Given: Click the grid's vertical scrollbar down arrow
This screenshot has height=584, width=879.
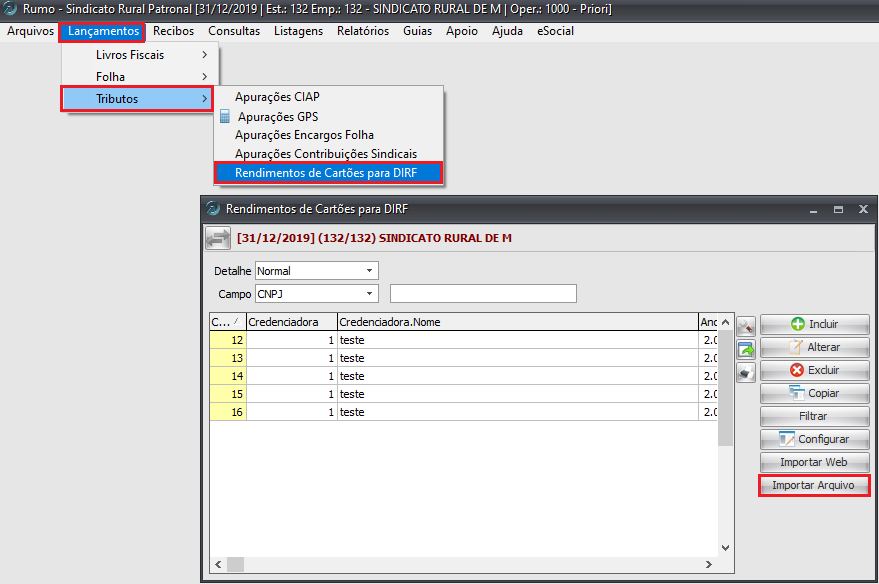Looking at the screenshot, I should coord(725,548).
